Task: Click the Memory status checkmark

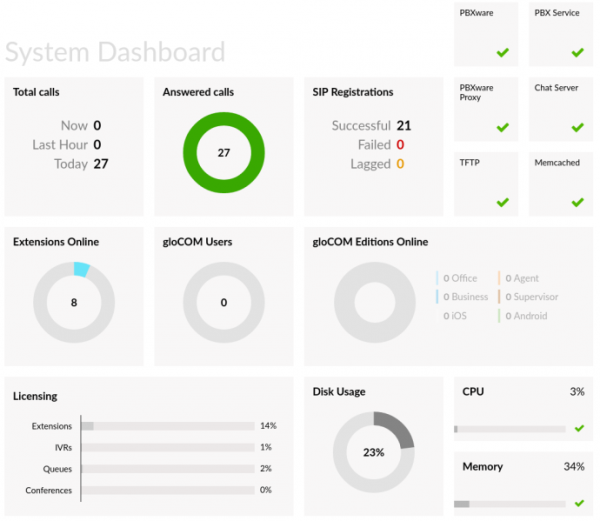Action: click(578, 503)
